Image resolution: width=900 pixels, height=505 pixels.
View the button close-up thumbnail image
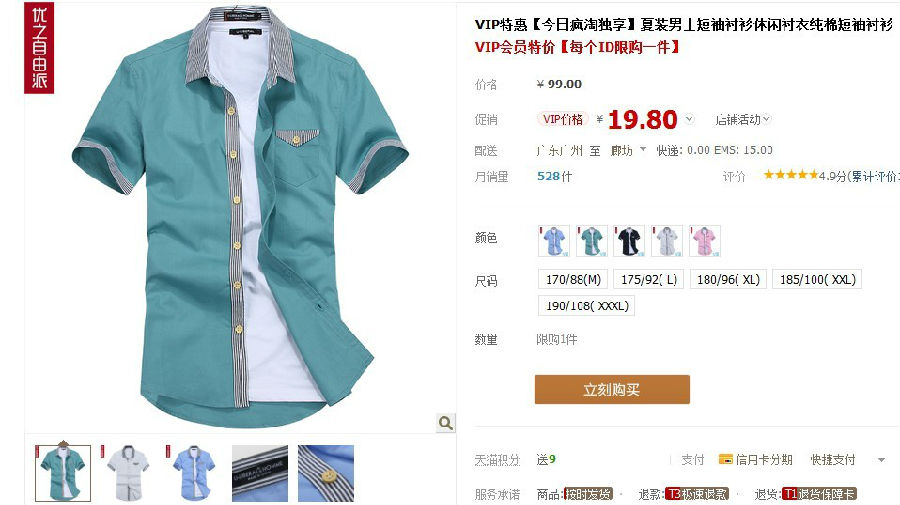325,473
